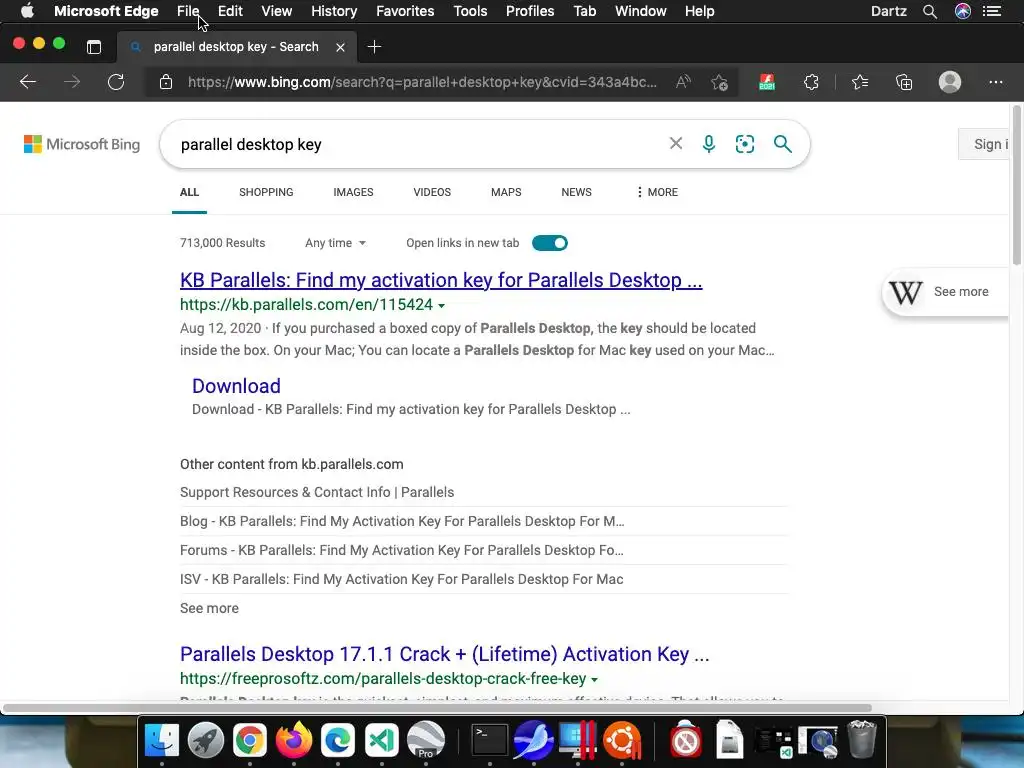Clear the Bing search box text
The height and width of the screenshot is (768, 1024).
point(676,143)
